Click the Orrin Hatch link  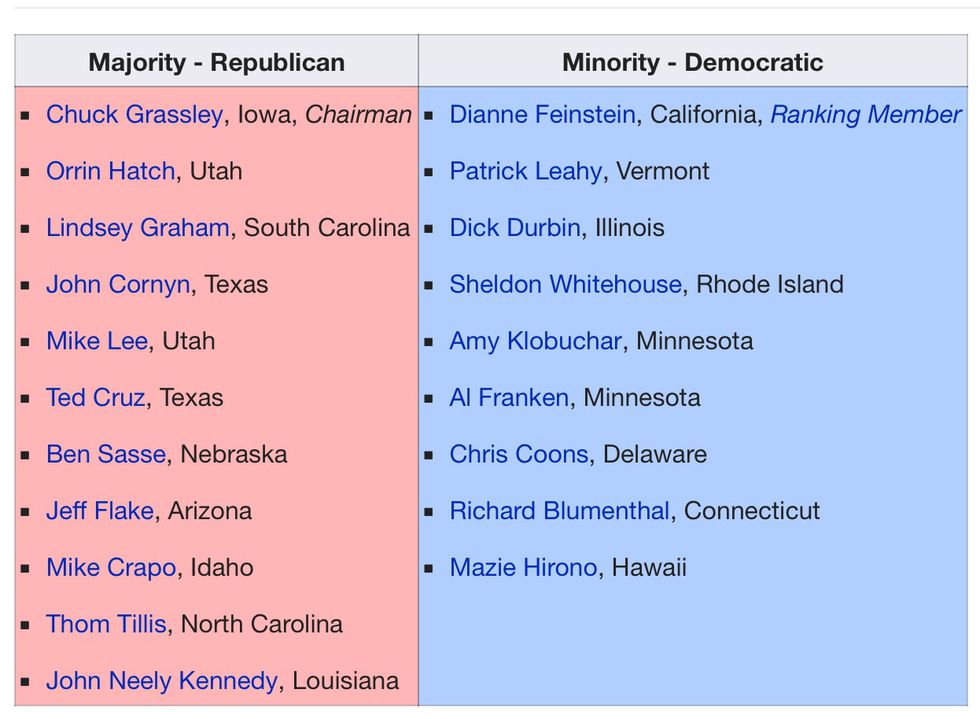pos(110,171)
